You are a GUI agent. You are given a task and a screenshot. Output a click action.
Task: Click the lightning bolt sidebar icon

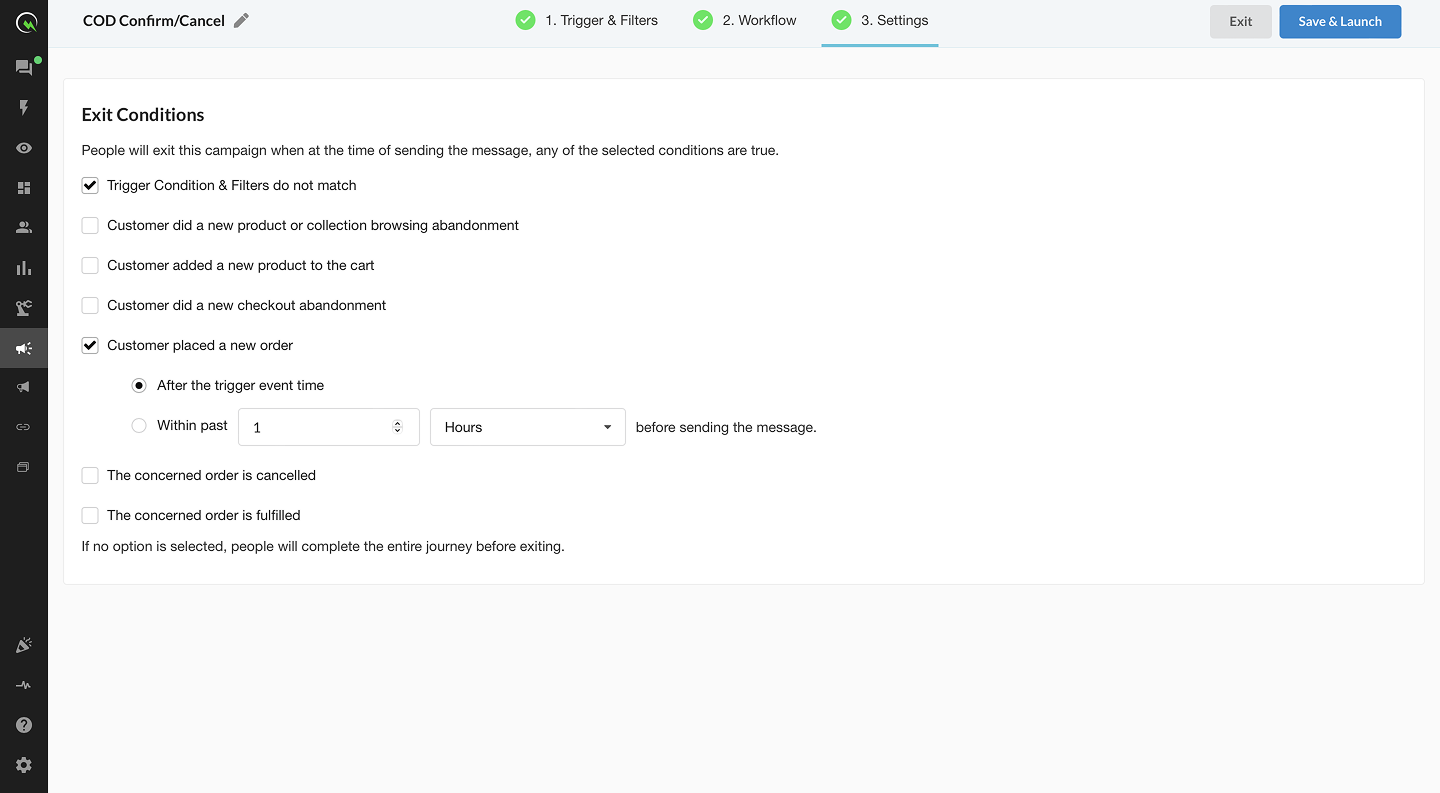[x=24, y=108]
